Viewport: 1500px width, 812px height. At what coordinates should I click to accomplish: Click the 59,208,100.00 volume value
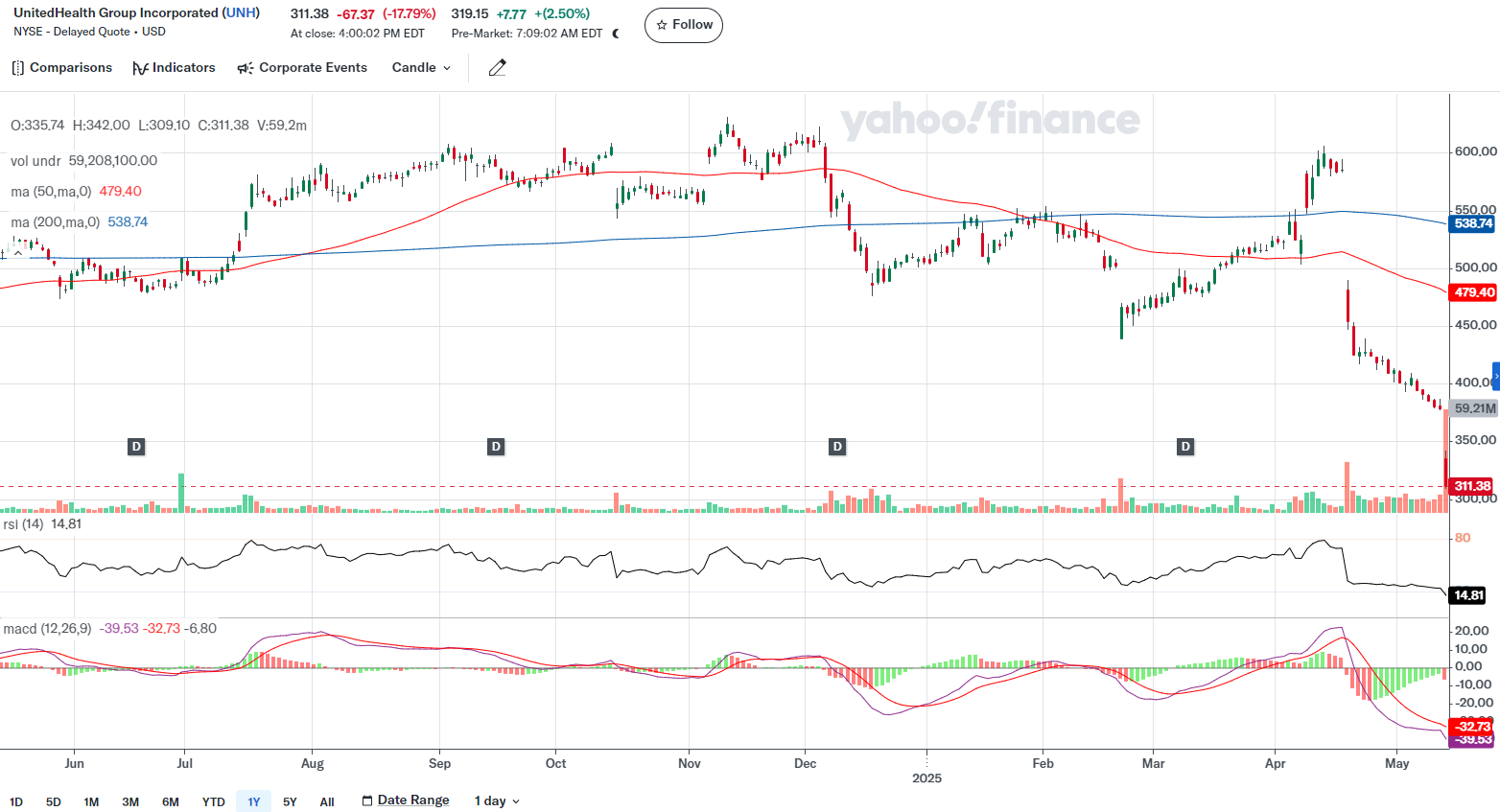(113, 161)
